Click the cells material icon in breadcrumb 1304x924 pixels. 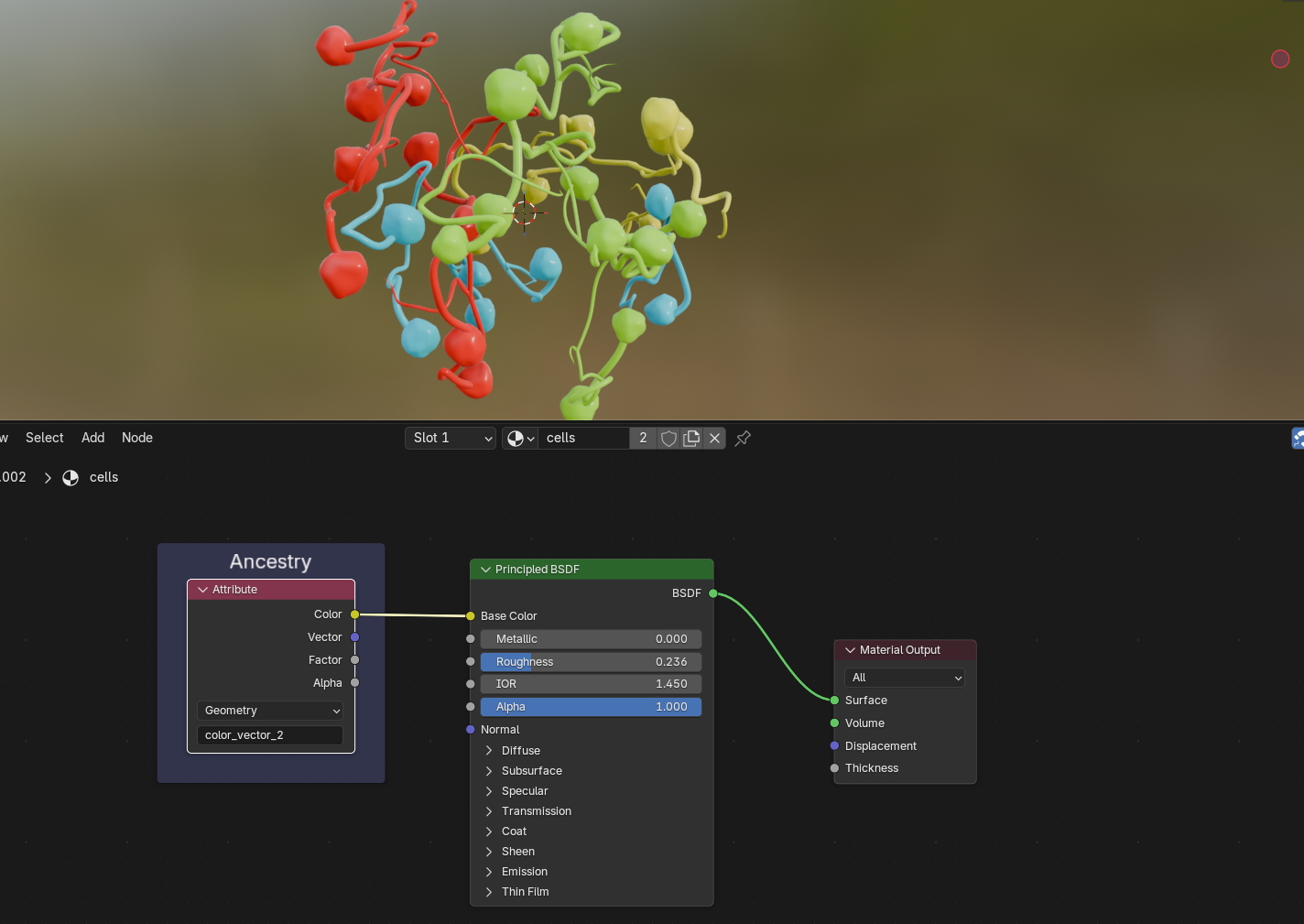tap(71, 478)
